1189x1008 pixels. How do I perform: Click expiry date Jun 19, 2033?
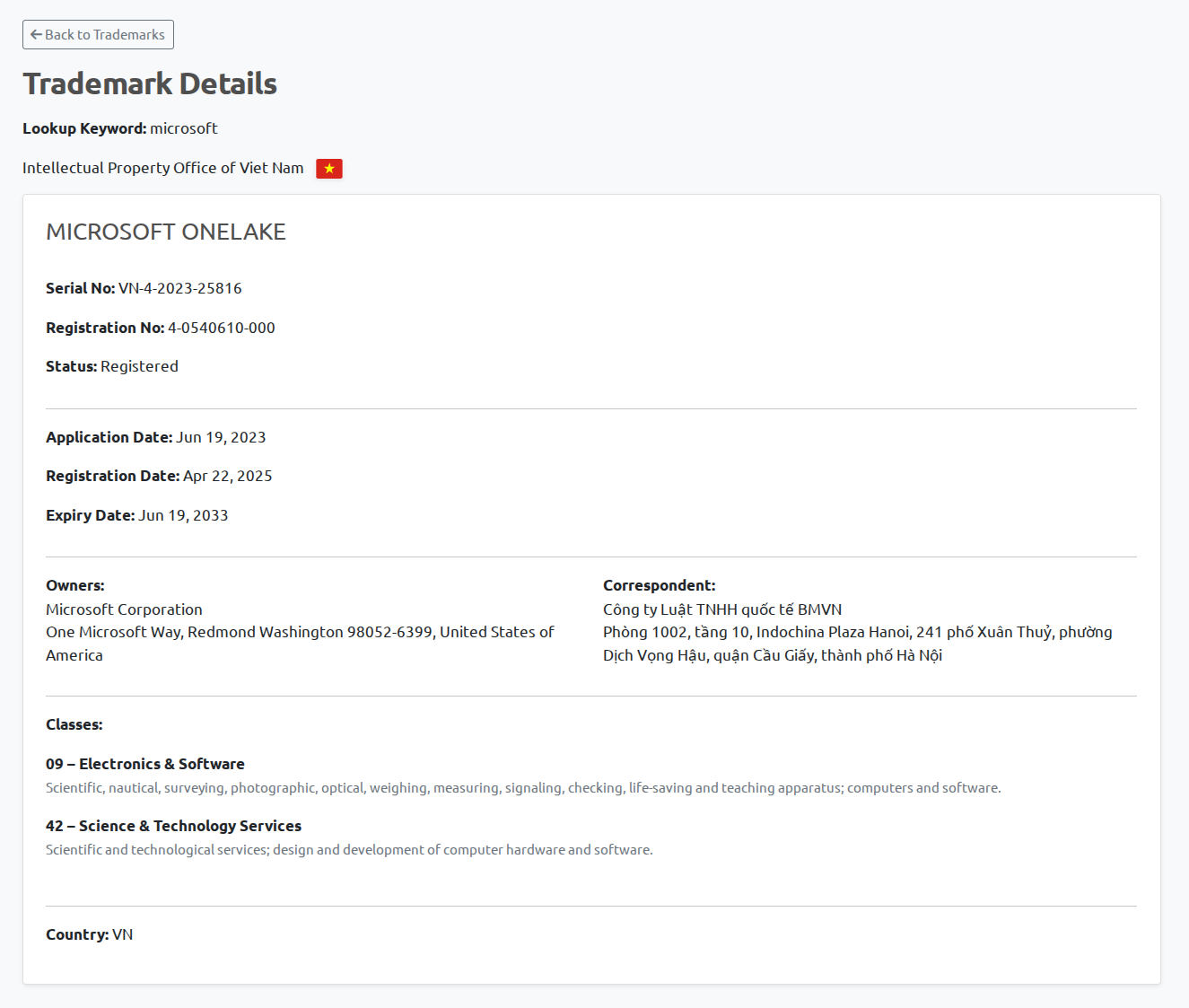point(183,515)
